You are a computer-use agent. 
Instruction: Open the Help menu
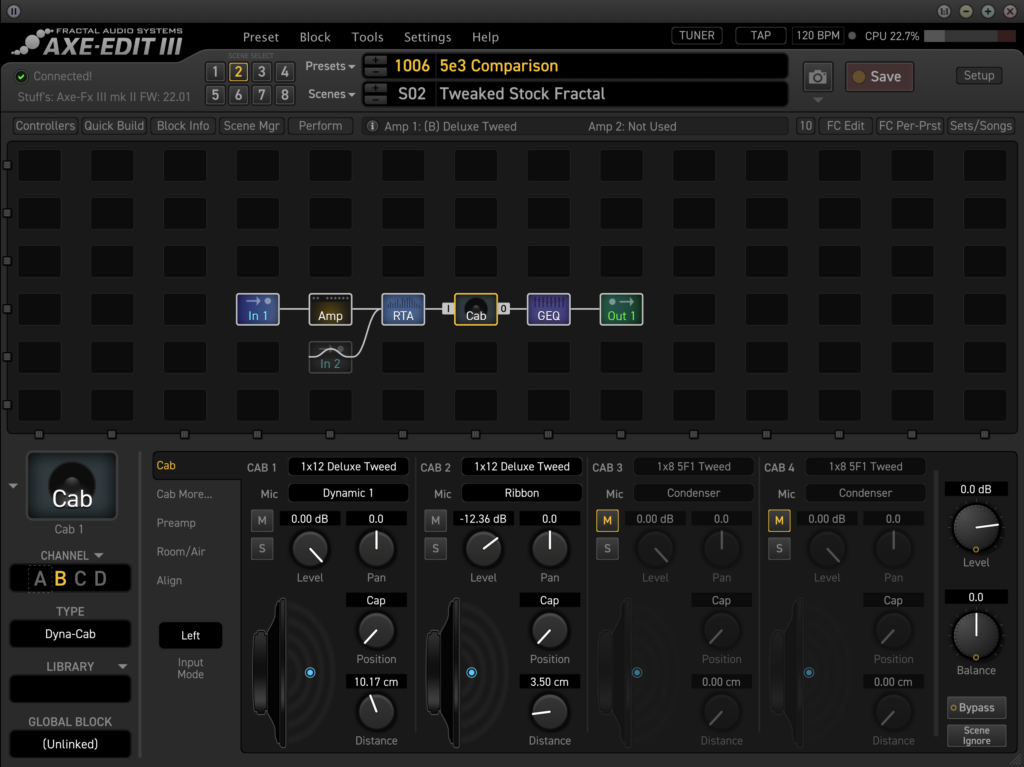tap(485, 37)
